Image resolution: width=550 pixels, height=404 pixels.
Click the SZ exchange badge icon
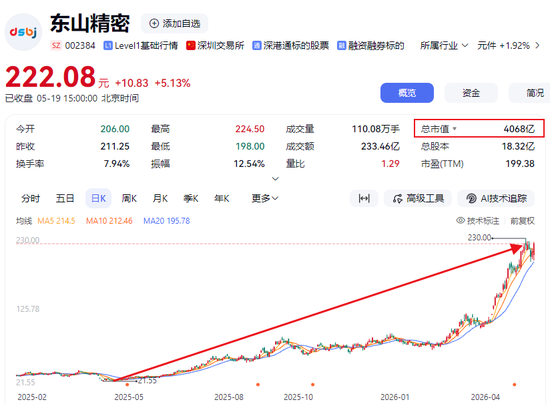(x=56, y=46)
